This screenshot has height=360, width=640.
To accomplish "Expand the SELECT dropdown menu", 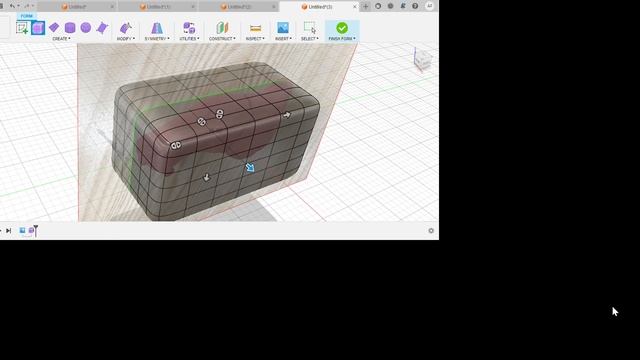I will click(x=309, y=38).
